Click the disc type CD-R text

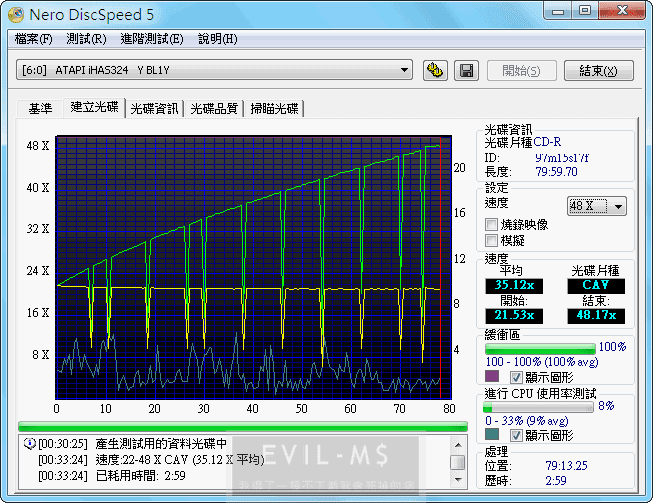point(547,142)
